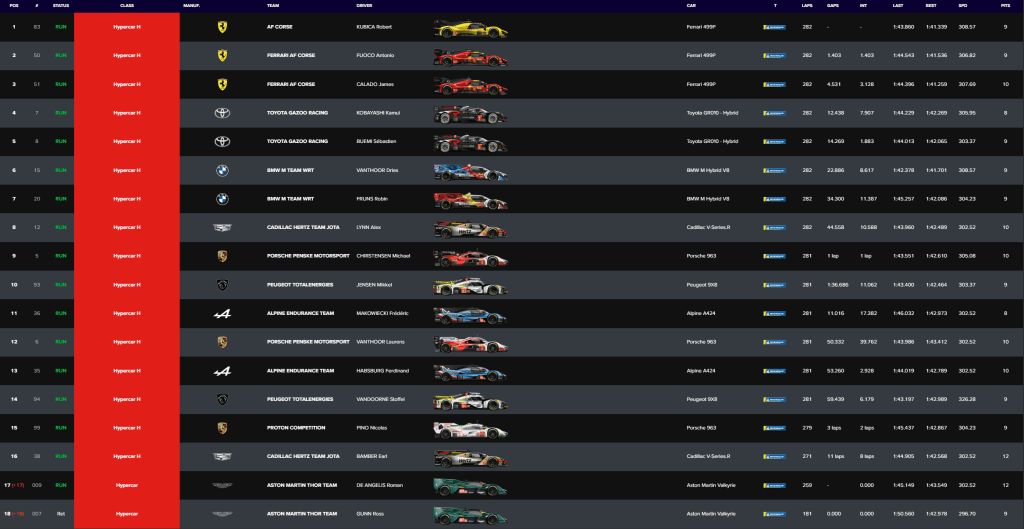Viewport: 1024px width, 529px height.
Task: Click the Aston Martin wings in De Angelis' row
Action: [222, 485]
